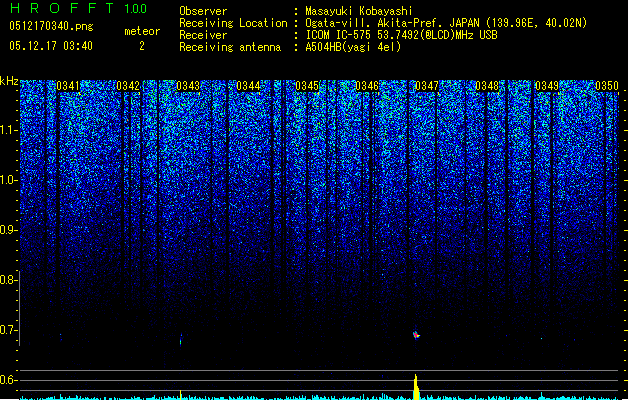Image resolution: width=629 pixels, height=400 pixels.
Task: Click observer name Masayuki Kobayashi
Action: [359, 11]
